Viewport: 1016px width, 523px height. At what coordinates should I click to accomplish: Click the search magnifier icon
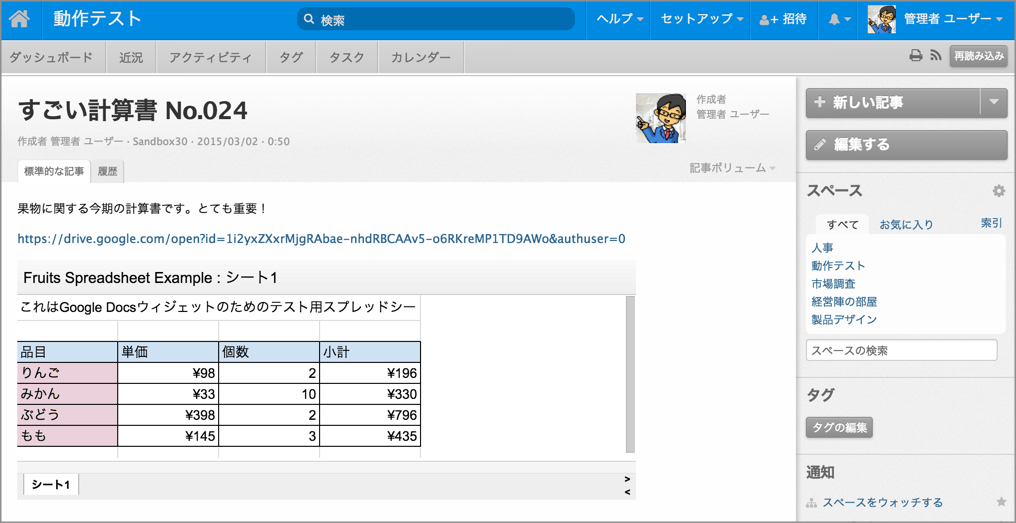[x=309, y=19]
